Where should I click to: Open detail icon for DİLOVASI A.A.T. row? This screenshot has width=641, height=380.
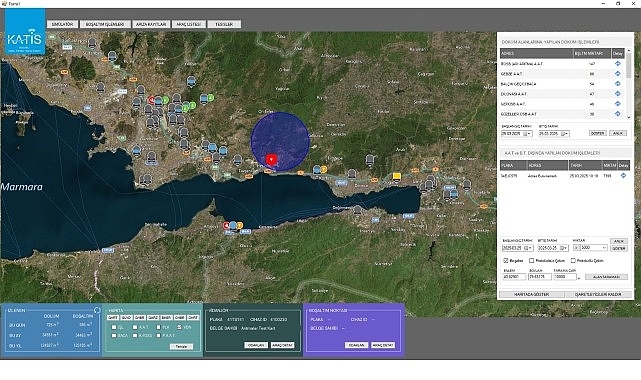(x=617, y=94)
